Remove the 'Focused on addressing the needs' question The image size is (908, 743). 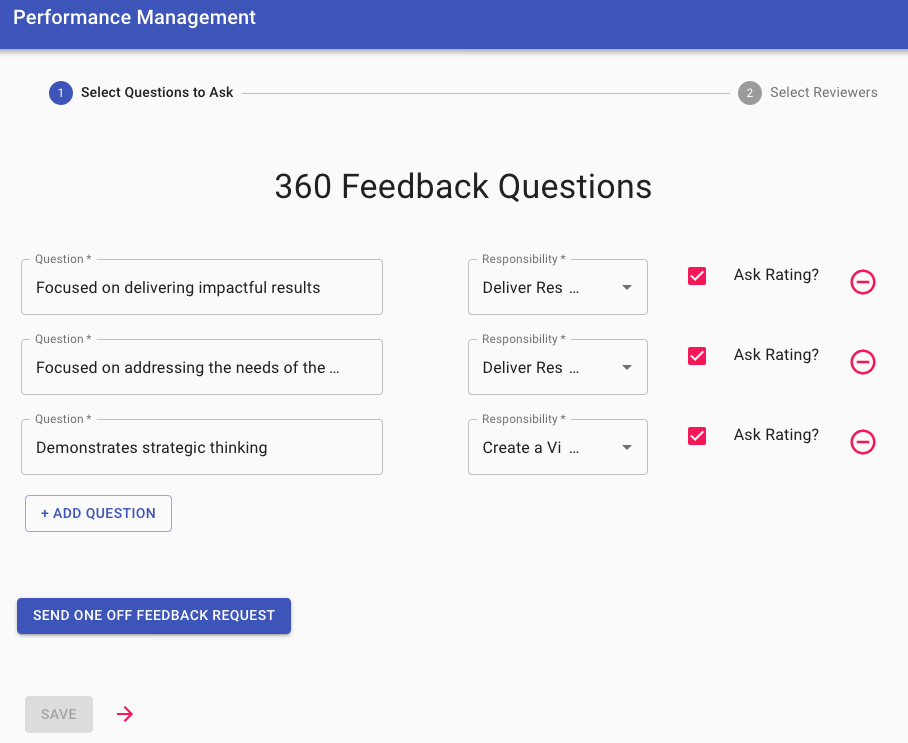(862, 362)
